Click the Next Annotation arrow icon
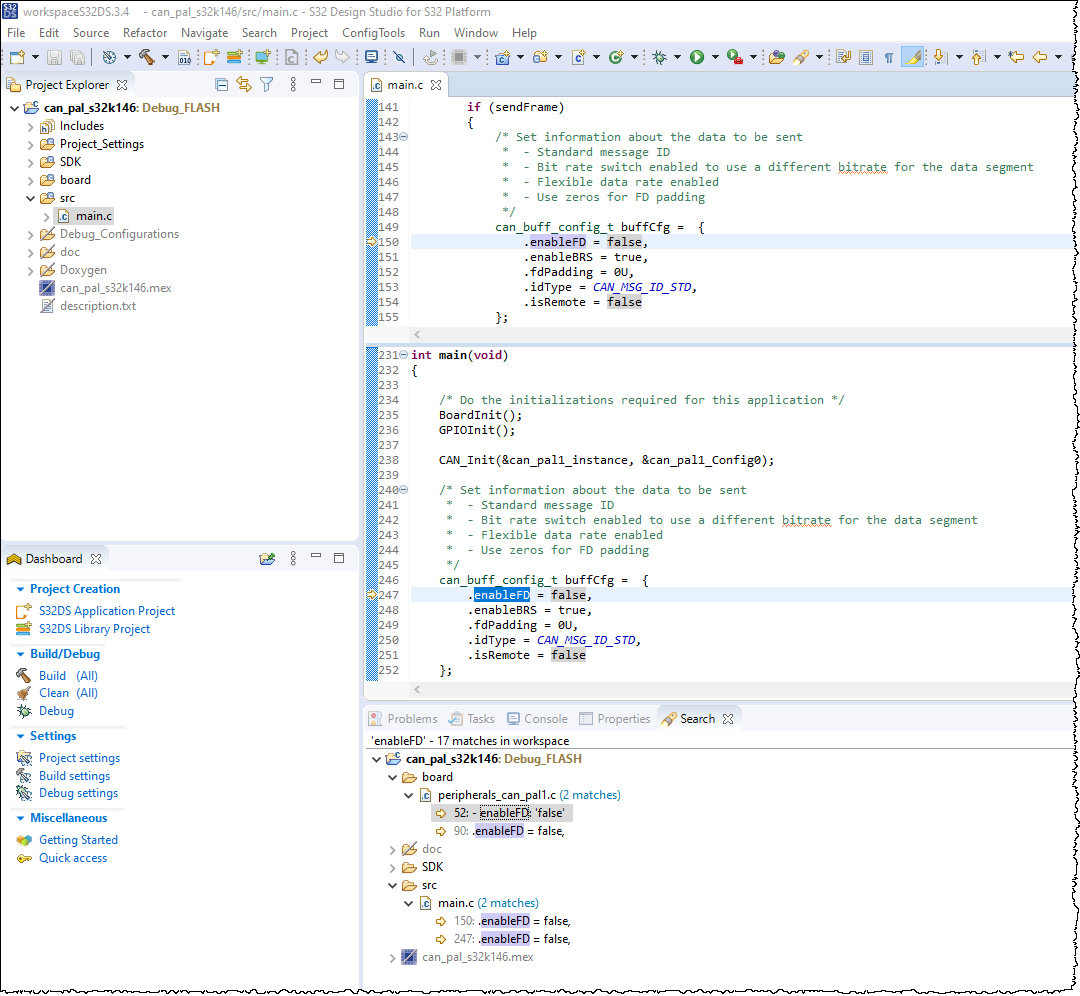The image size is (1080, 996). coord(939,57)
